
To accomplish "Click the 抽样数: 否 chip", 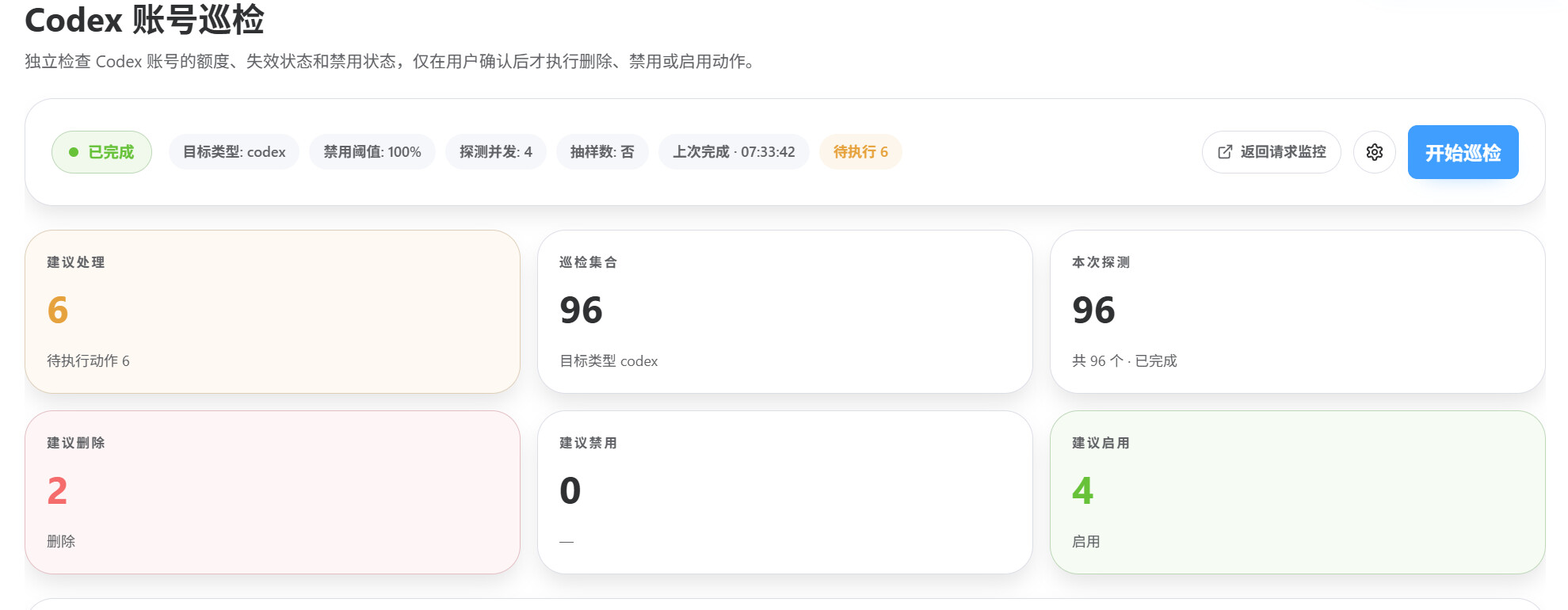I will [602, 152].
